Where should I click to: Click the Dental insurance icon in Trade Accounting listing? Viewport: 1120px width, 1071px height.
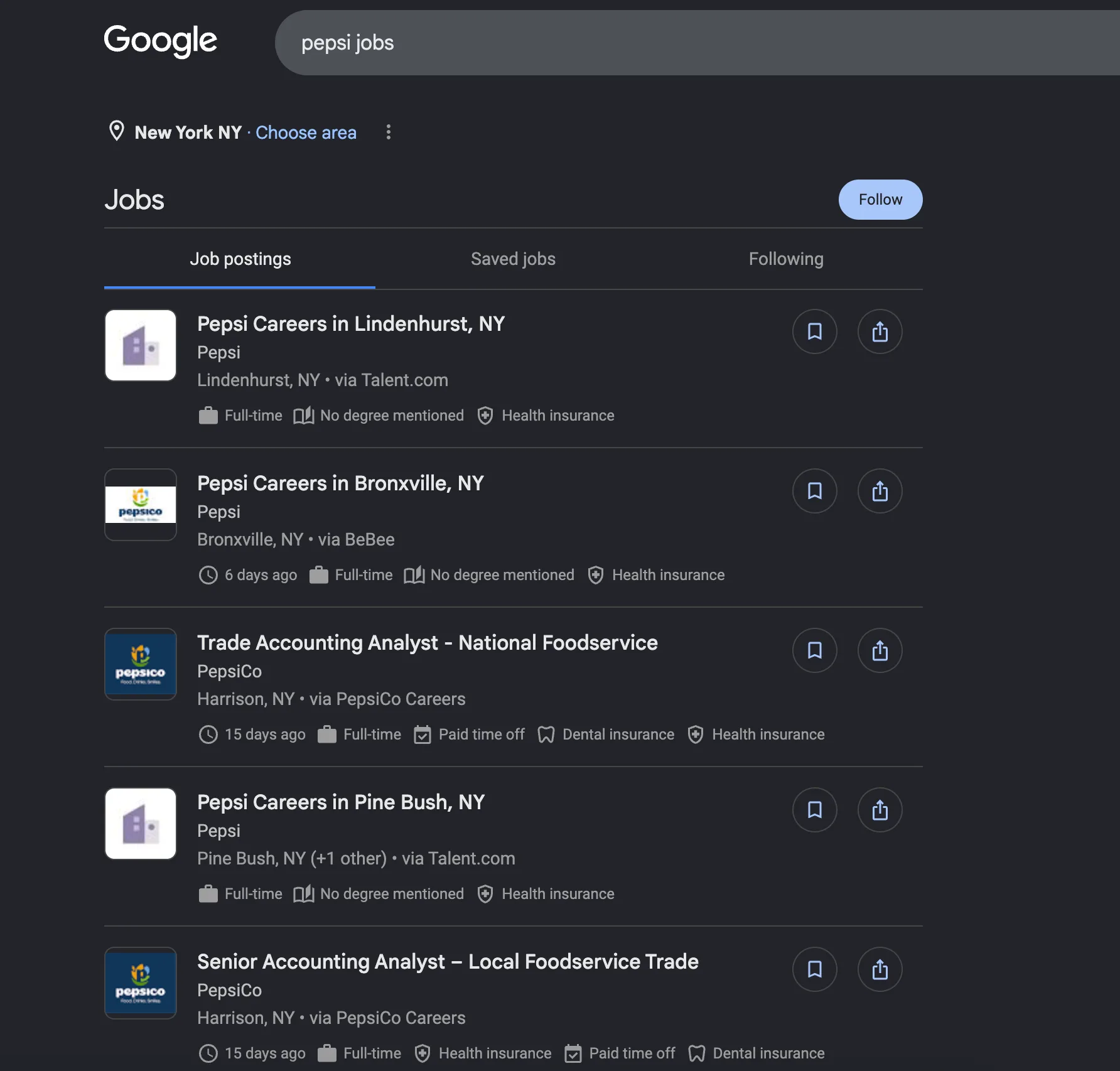(546, 735)
